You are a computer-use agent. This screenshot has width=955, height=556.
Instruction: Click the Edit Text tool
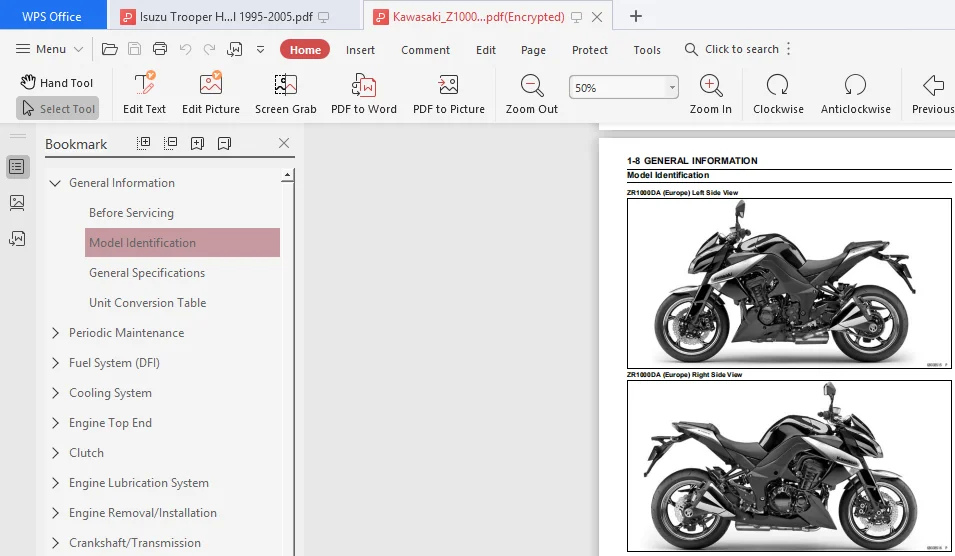[144, 93]
